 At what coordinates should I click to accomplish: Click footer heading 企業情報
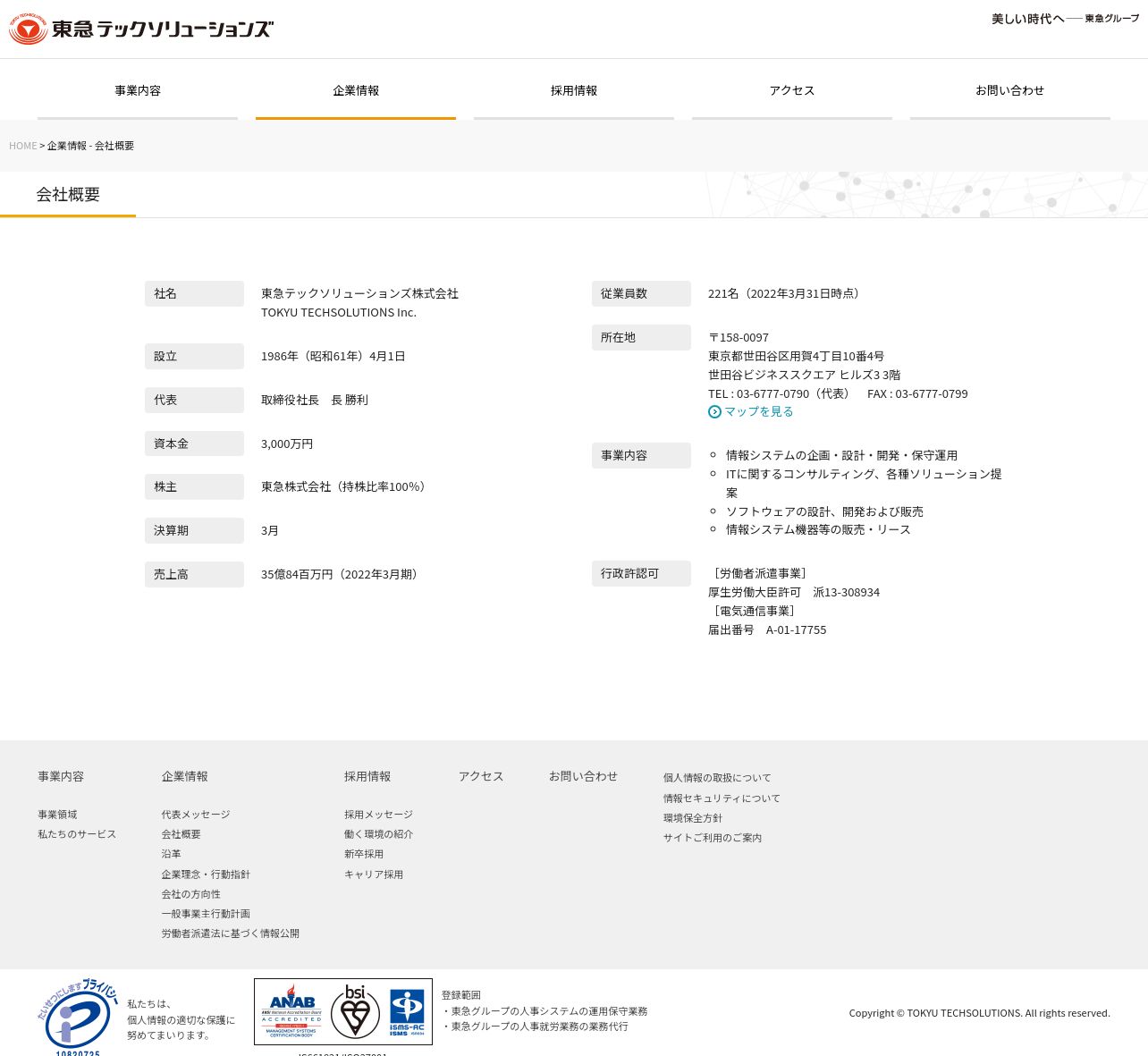pos(184,777)
